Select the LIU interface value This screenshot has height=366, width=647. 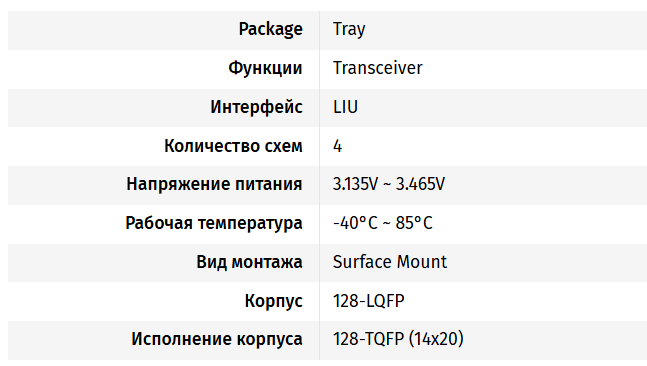pyautogui.click(x=345, y=107)
